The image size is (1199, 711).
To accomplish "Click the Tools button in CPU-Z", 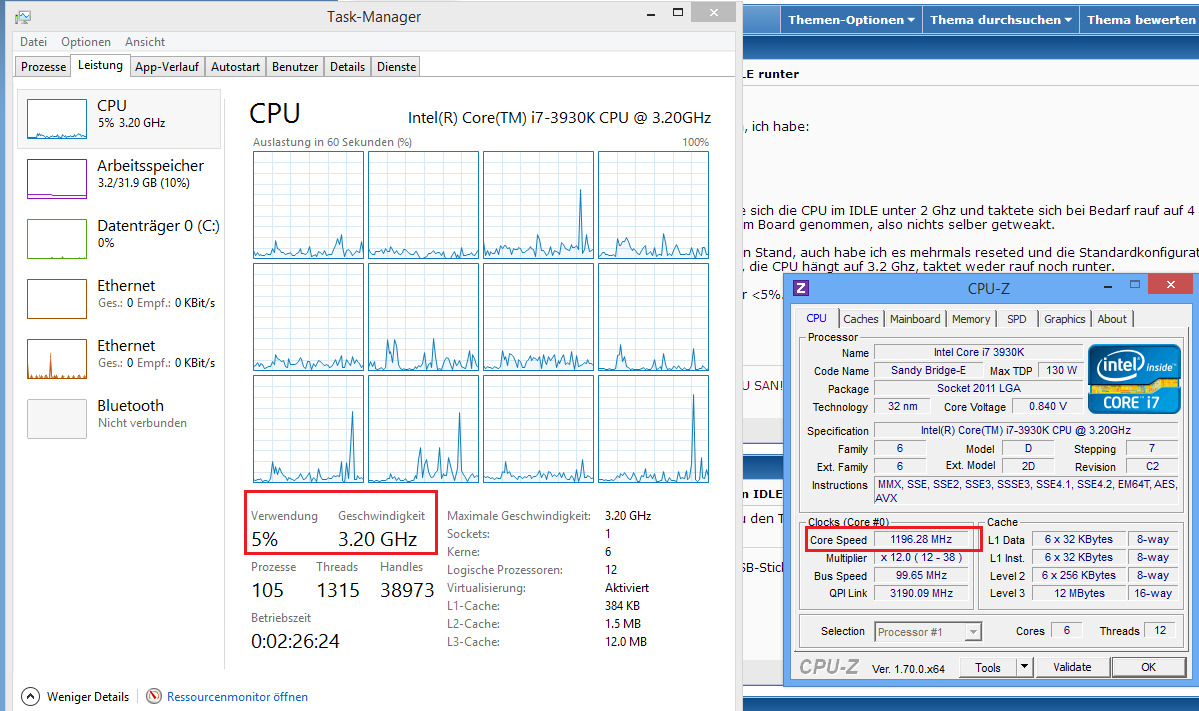I will [987, 667].
